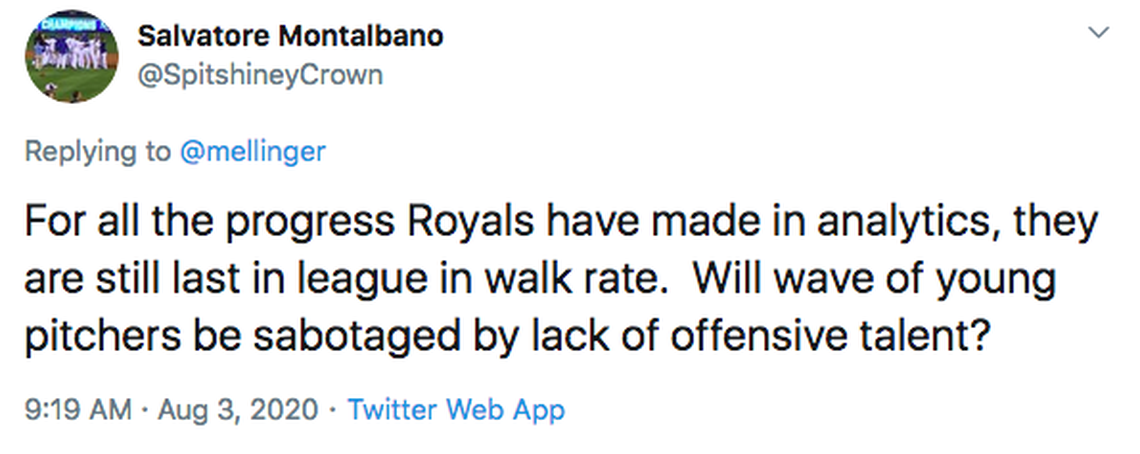
Task: Open the Salvatore Montalbano display name
Action: pos(290,36)
